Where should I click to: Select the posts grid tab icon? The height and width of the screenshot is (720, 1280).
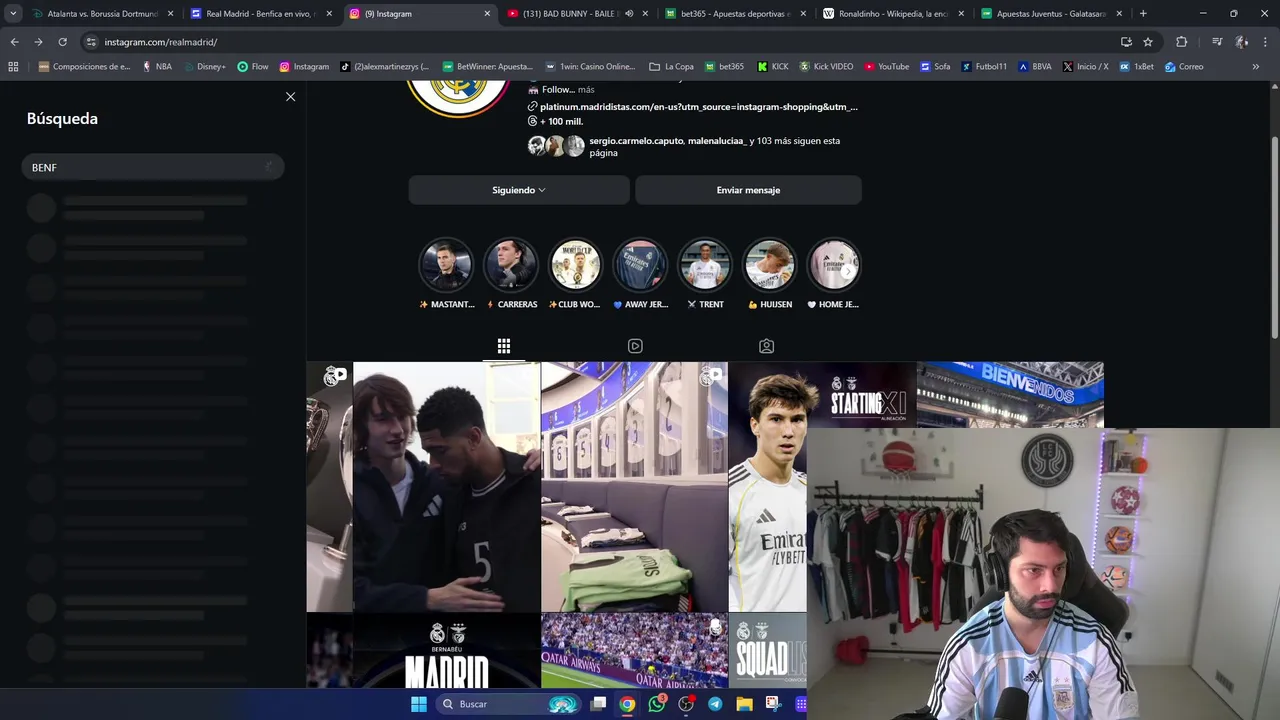pyautogui.click(x=504, y=346)
